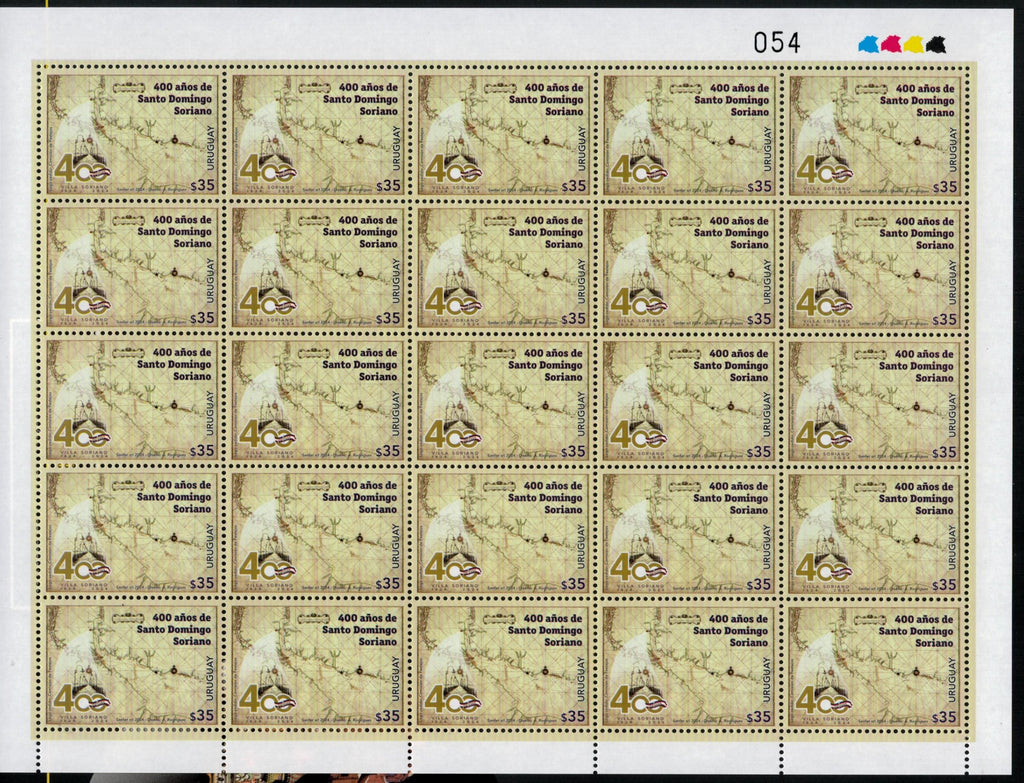Click the sheet number 054
Image resolution: width=1024 pixels, height=783 pixels.
[776, 43]
